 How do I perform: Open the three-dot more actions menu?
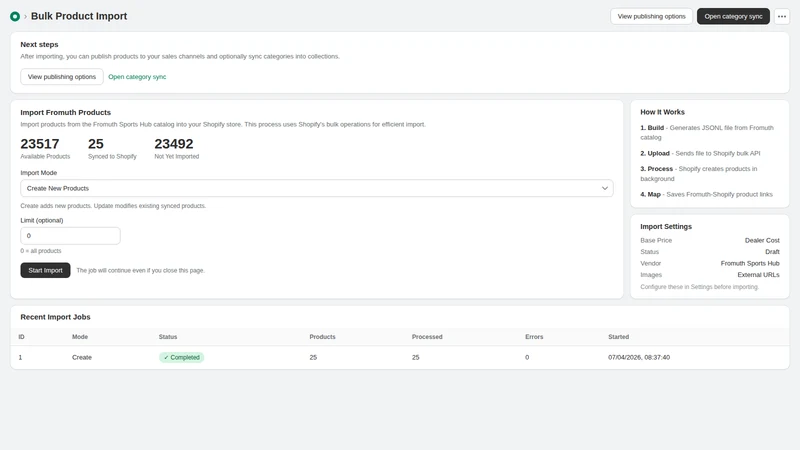(782, 16)
